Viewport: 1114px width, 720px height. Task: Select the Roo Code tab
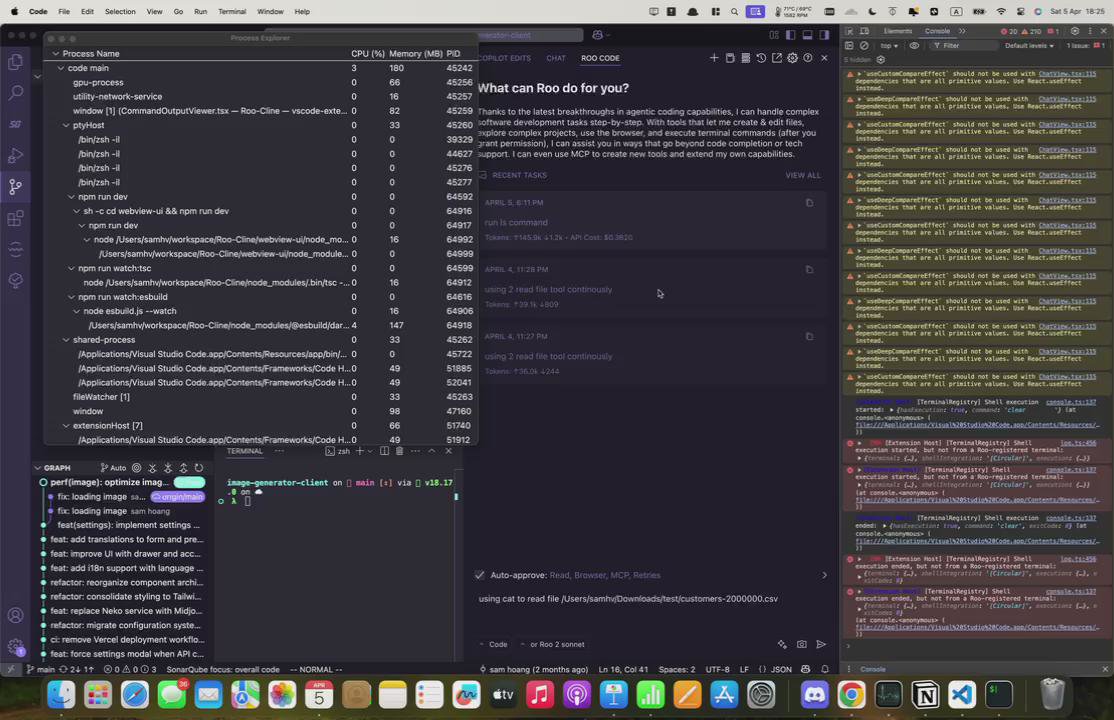[x=600, y=58]
